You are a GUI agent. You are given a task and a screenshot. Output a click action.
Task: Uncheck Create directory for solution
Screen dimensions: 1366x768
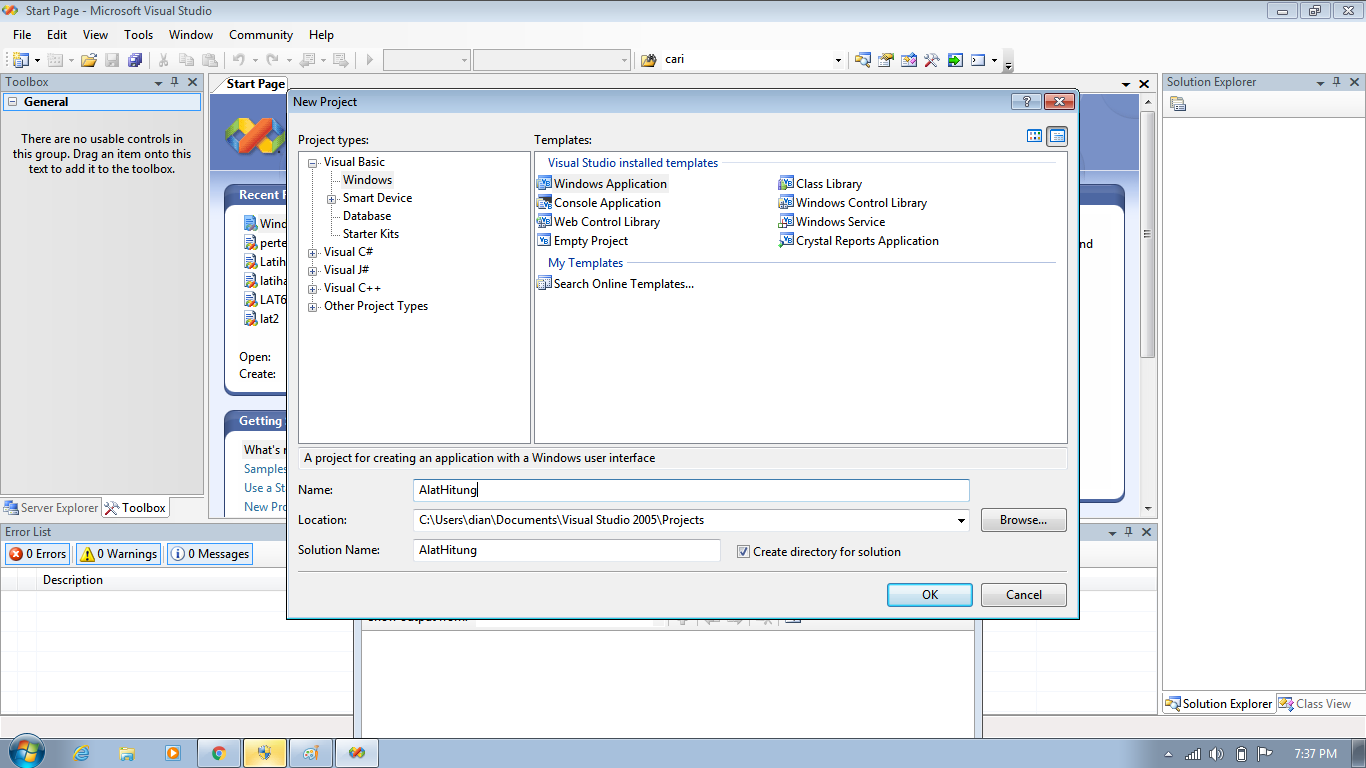(743, 552)
